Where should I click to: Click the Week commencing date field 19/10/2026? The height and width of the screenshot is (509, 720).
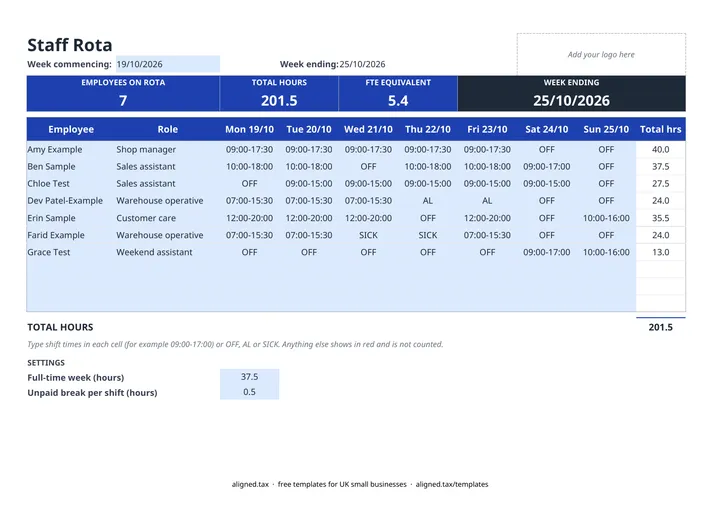click(168, 64)
